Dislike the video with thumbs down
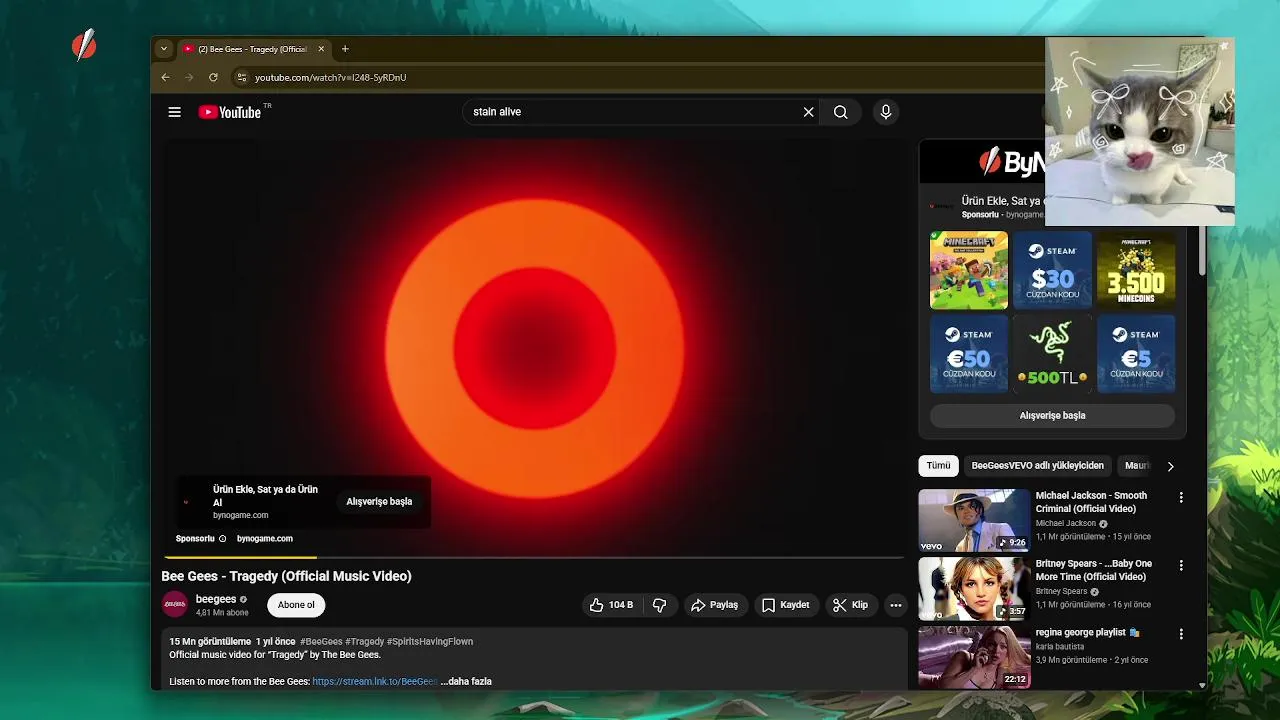The height and width of the screenshot is (720, 1280). point(659,605)
